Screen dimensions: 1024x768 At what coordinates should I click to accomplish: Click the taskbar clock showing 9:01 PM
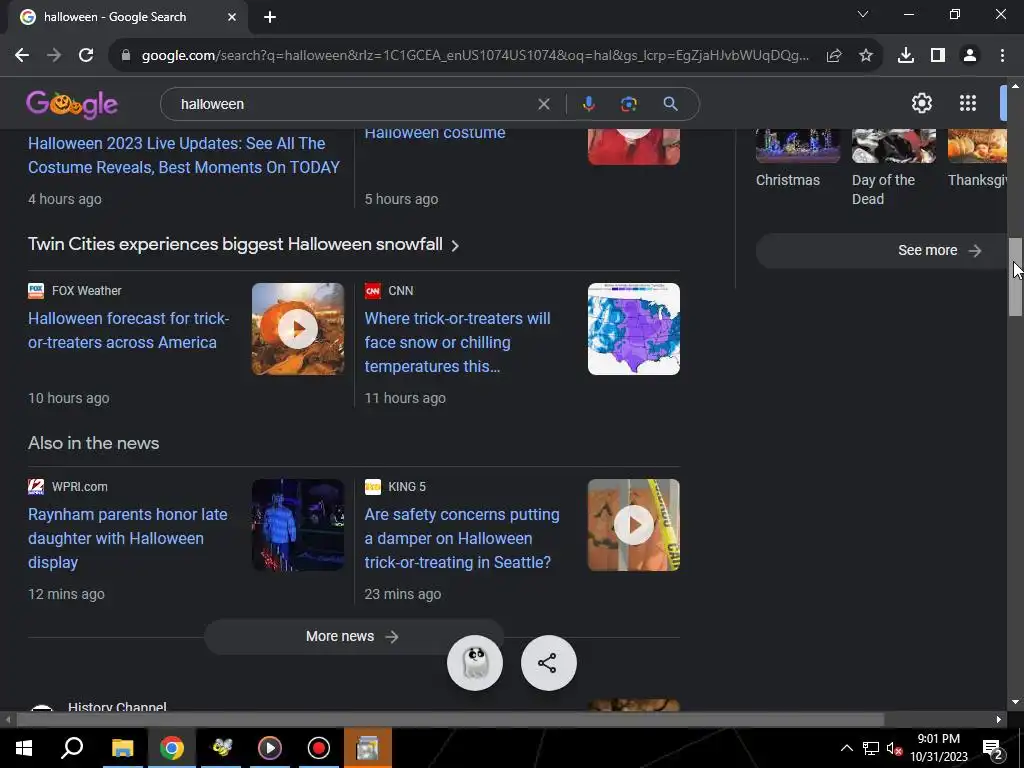coord(938,748)
